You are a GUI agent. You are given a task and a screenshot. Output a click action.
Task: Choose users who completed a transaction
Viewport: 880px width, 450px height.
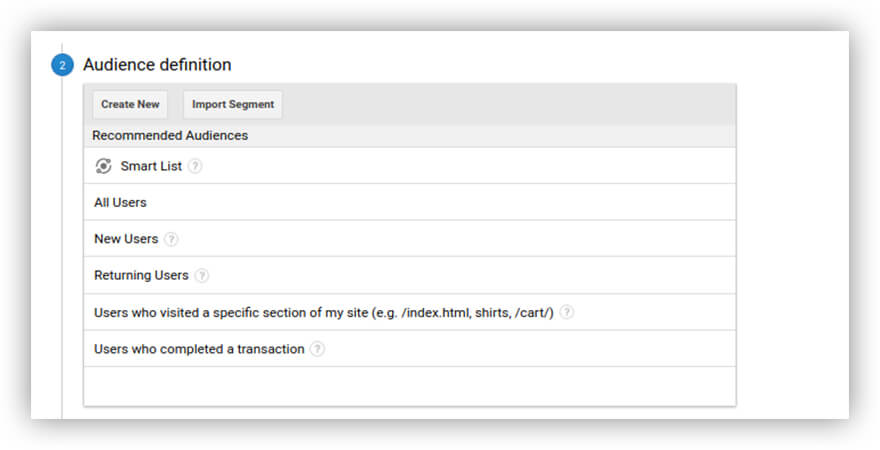pos(199,349)
